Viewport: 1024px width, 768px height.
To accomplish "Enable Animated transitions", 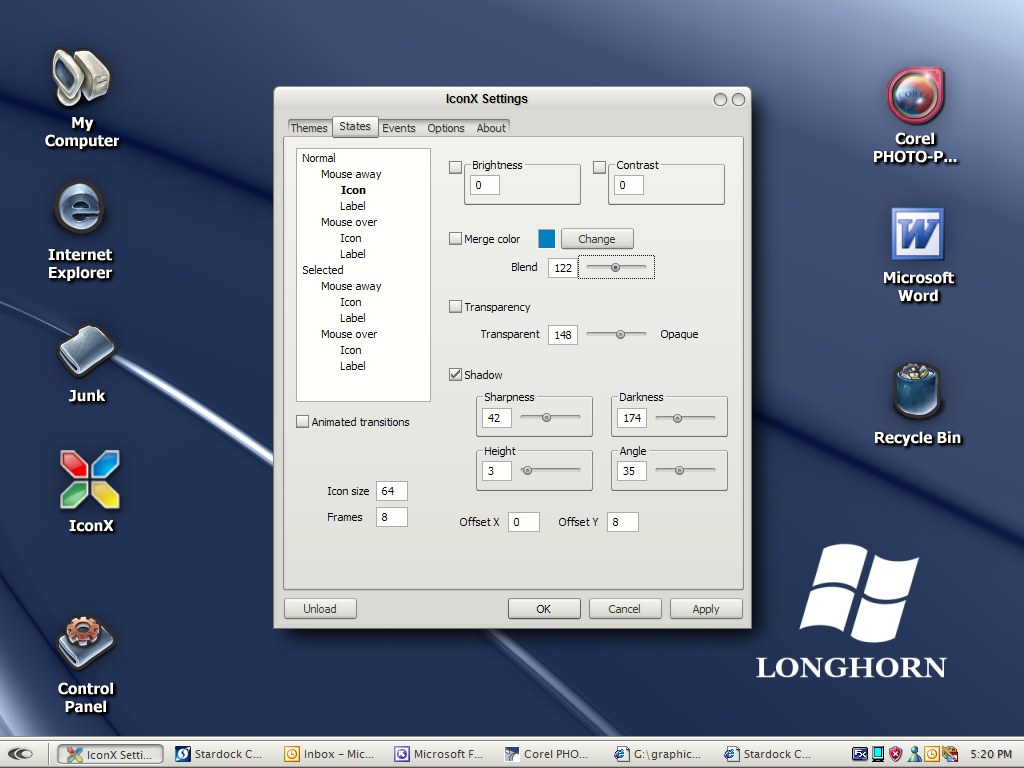I will (x=302, y=421).
